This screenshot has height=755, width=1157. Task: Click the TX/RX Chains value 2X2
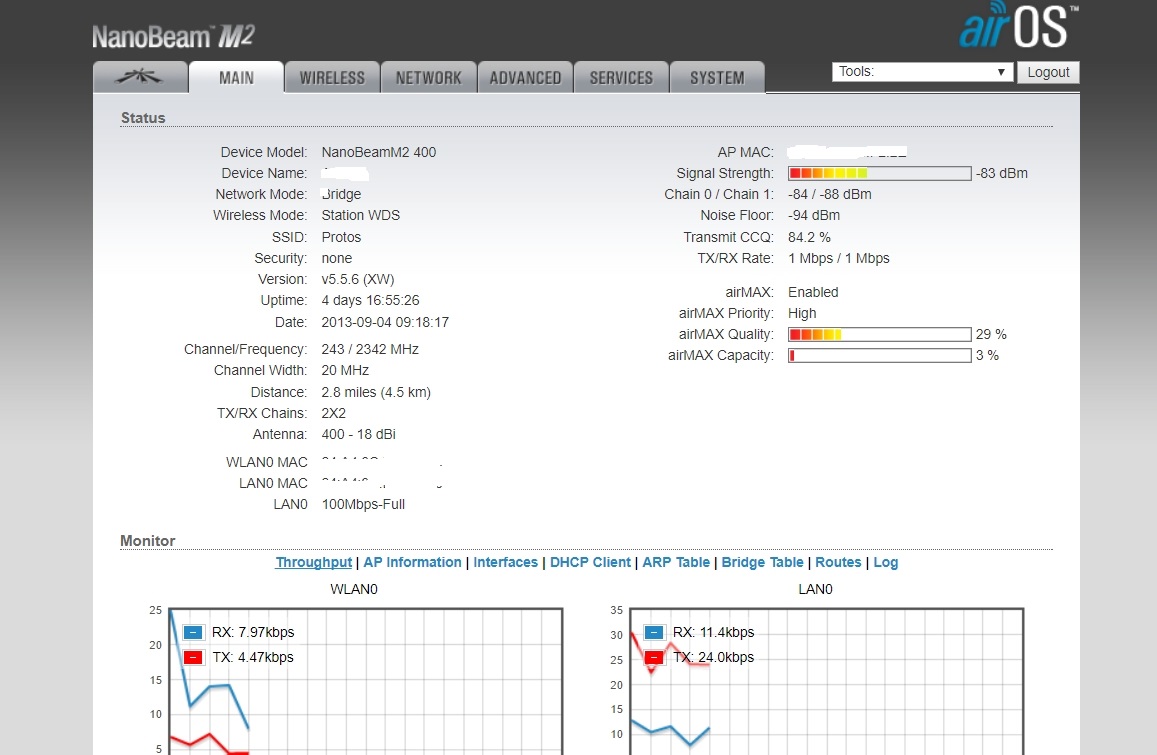334,413
